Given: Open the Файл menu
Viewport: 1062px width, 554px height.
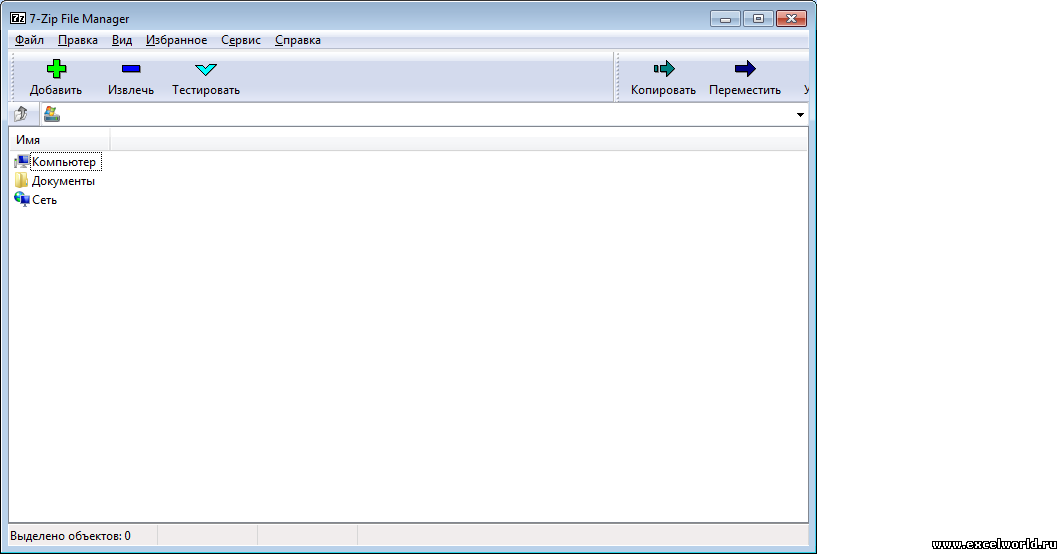Looking at the screenshot, I should point(29,40).
